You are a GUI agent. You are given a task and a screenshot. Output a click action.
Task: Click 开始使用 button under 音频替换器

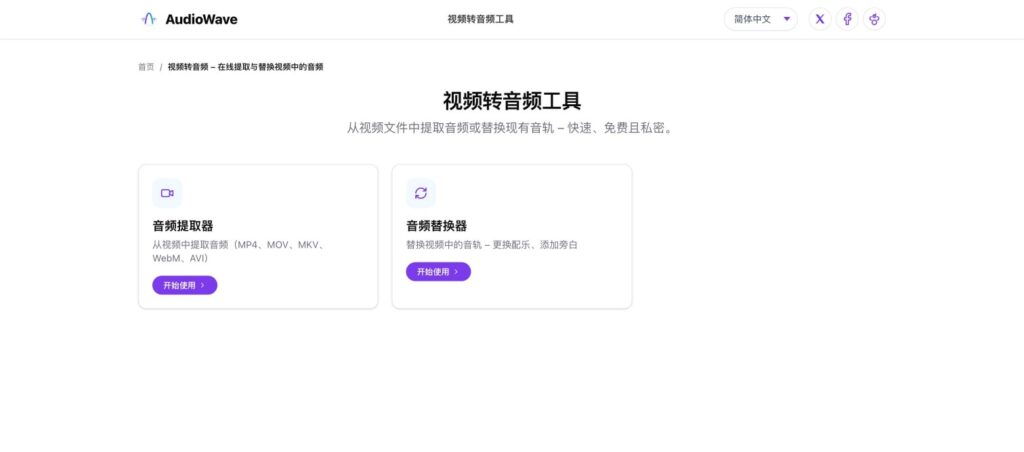(438, 272)
